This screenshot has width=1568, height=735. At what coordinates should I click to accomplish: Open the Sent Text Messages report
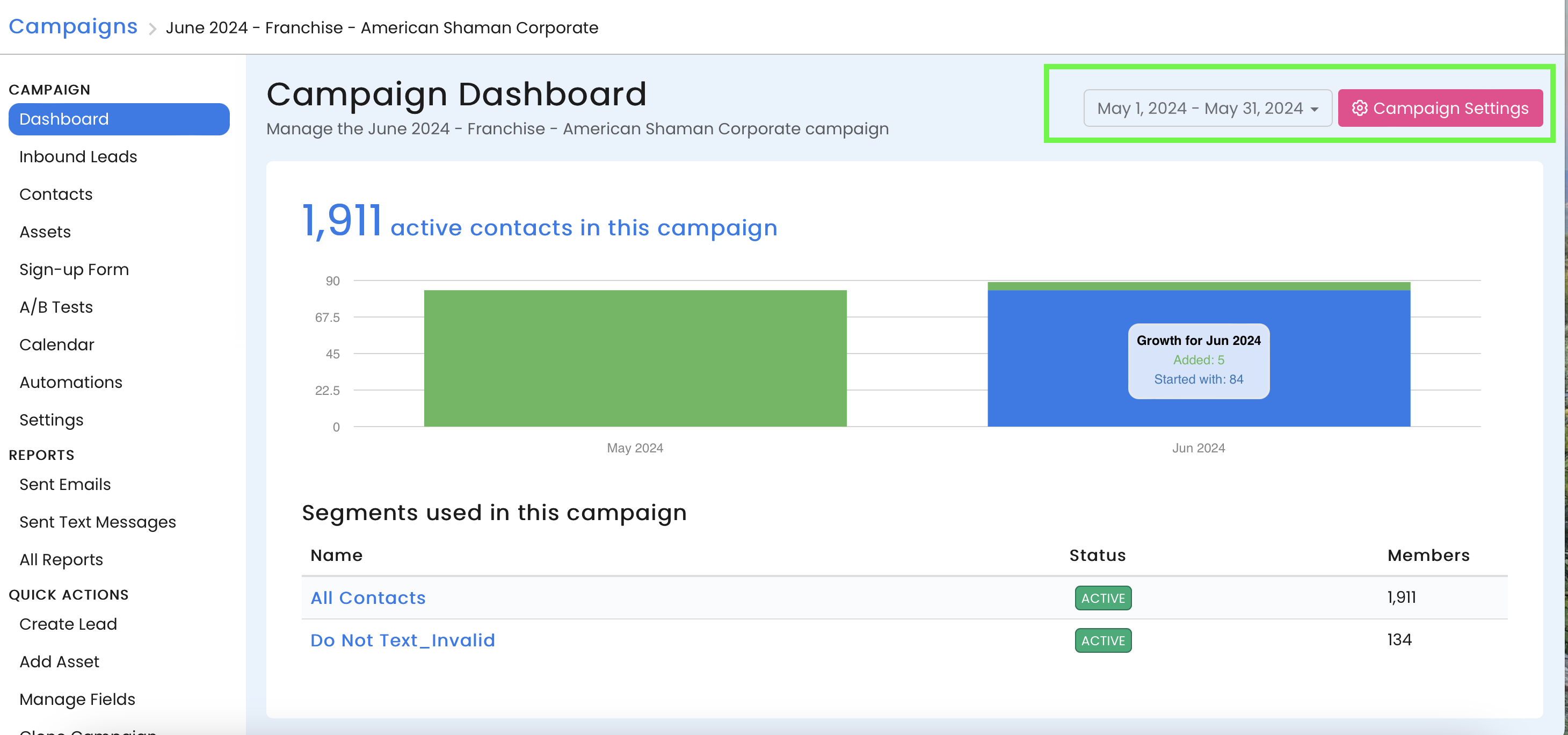click(x=97, y=522)
